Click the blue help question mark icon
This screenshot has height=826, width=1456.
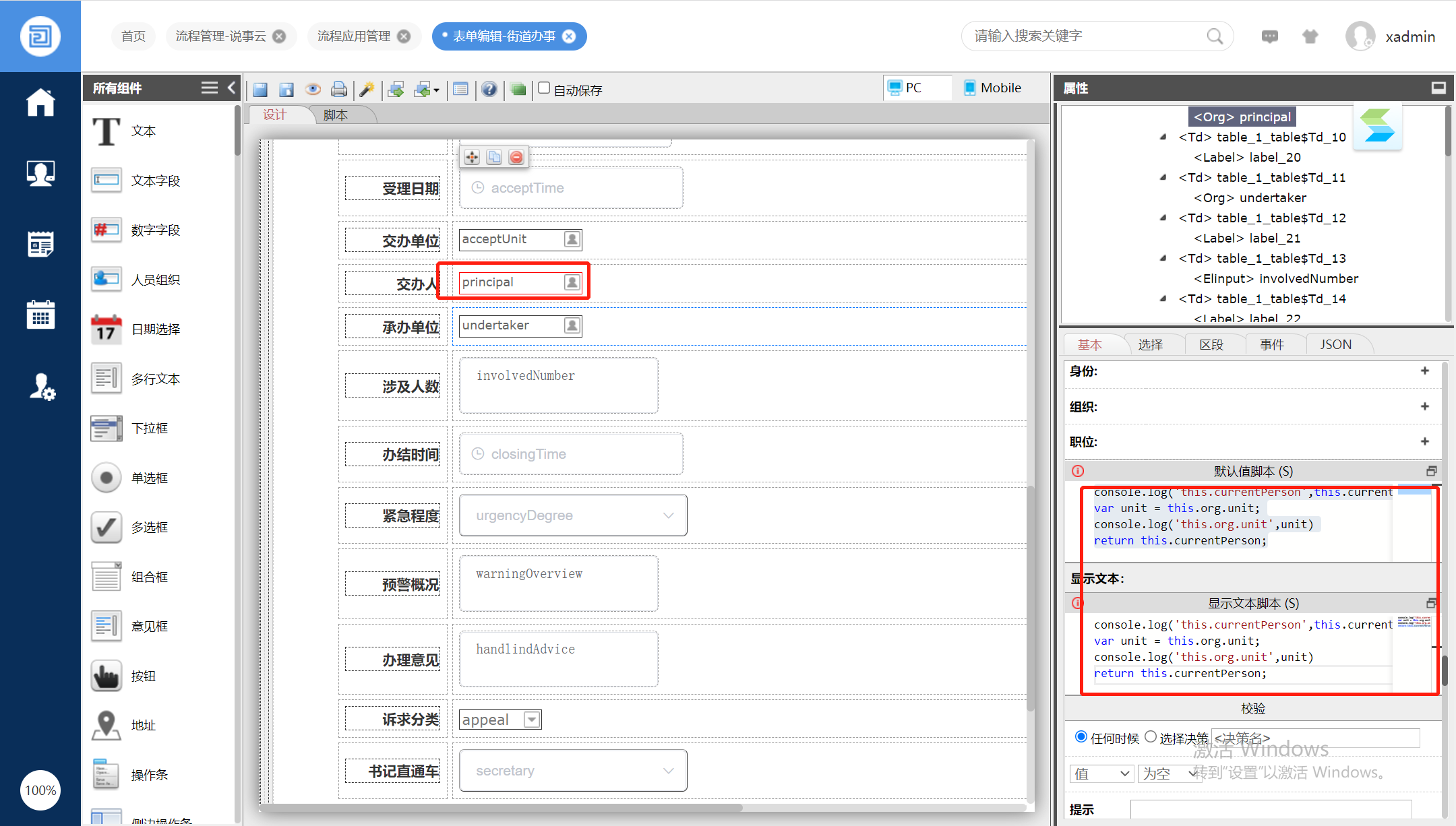pos(489,89)
